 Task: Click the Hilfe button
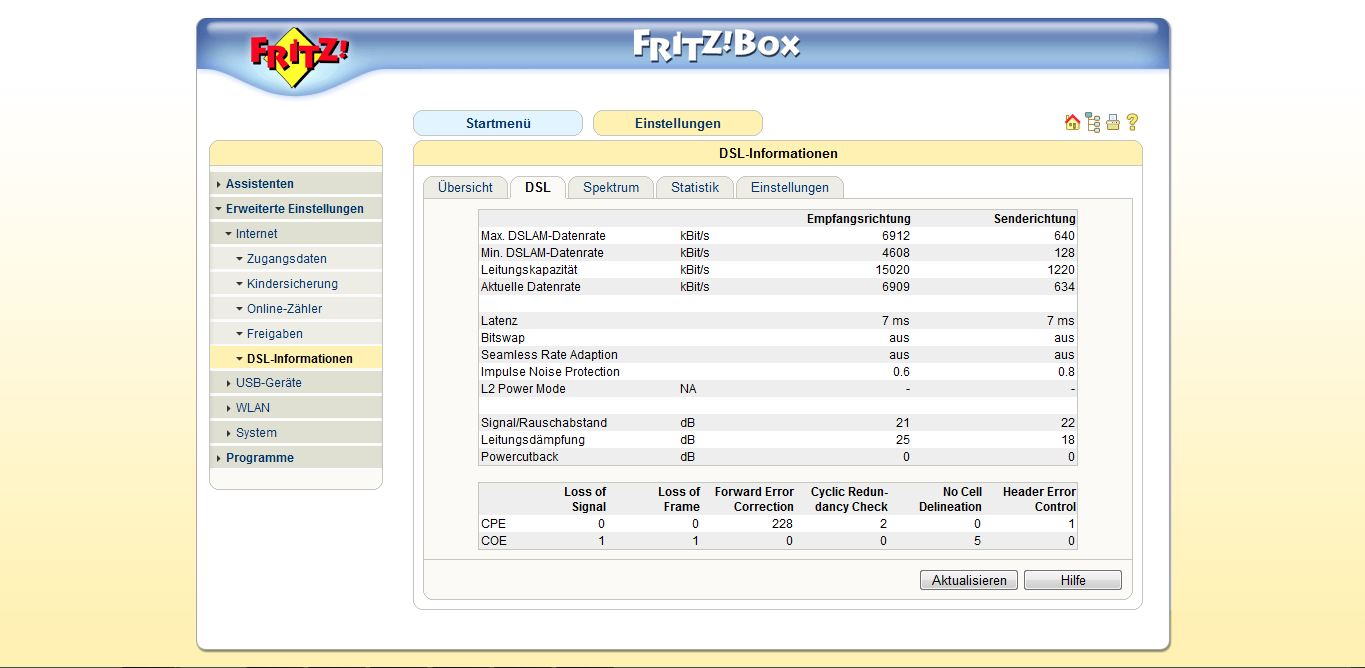pos(1073,580)
